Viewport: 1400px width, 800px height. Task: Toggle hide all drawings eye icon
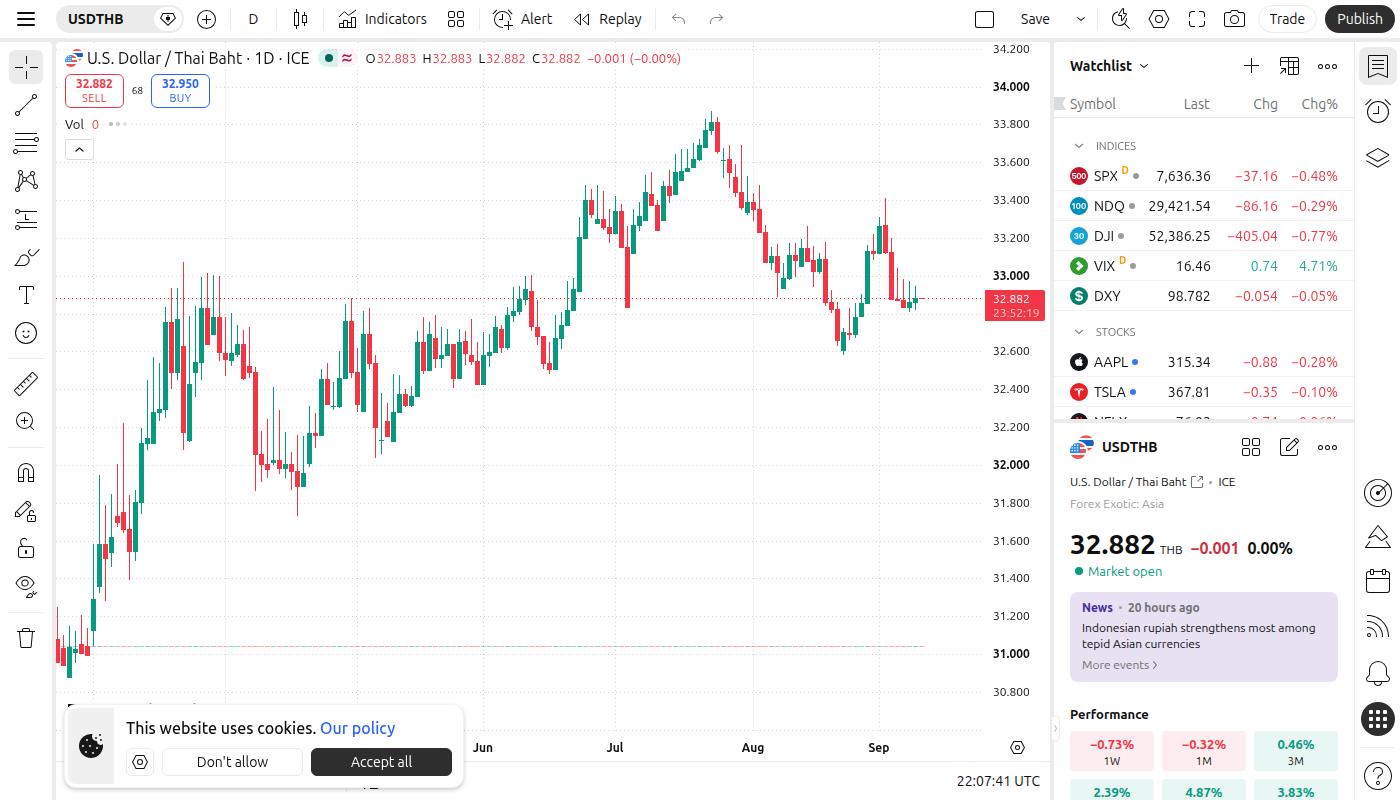tap(26, 586)
